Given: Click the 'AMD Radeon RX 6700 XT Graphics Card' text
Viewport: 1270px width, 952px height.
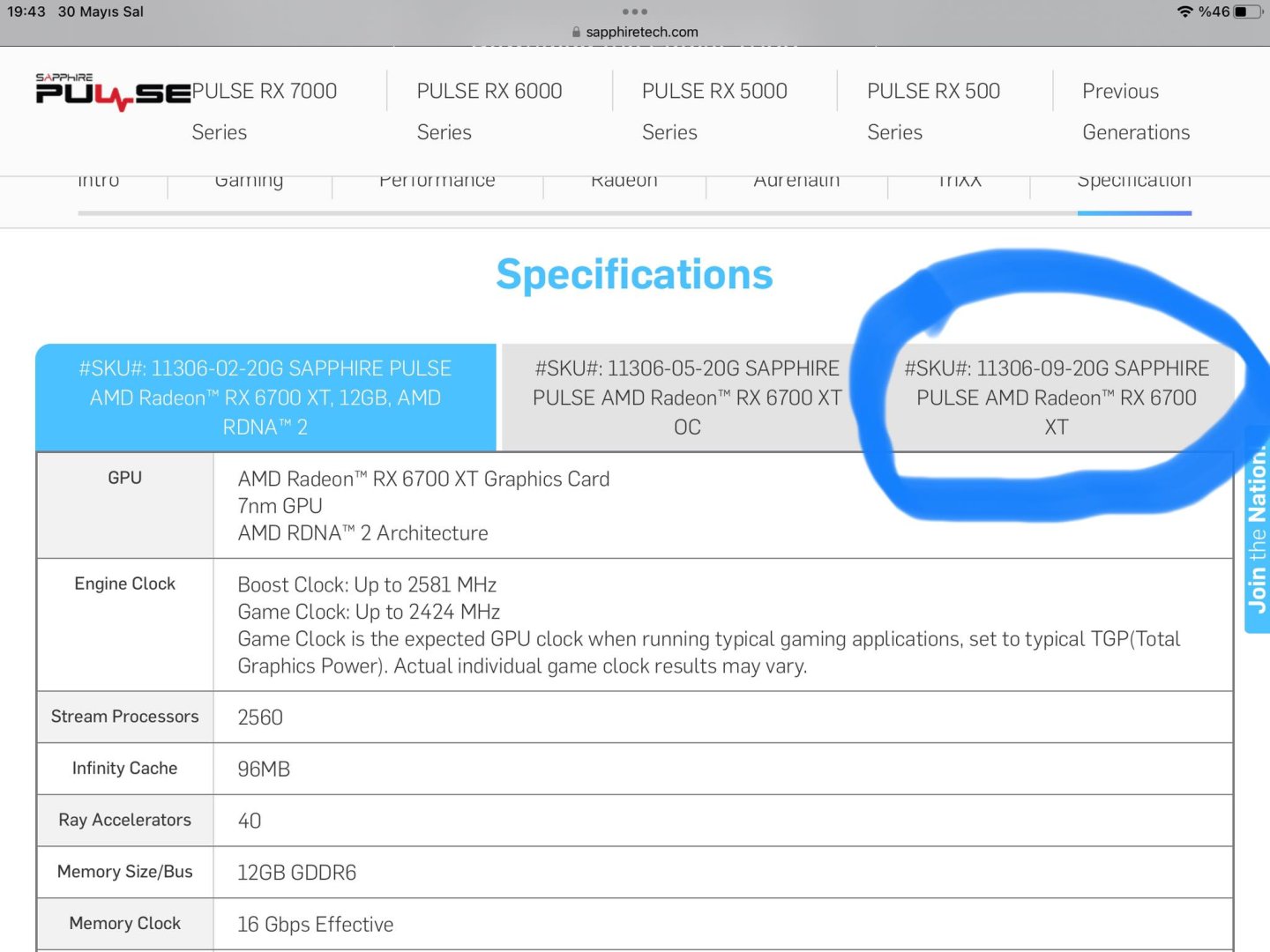Looking at the screenshot, I should point(423,479).
